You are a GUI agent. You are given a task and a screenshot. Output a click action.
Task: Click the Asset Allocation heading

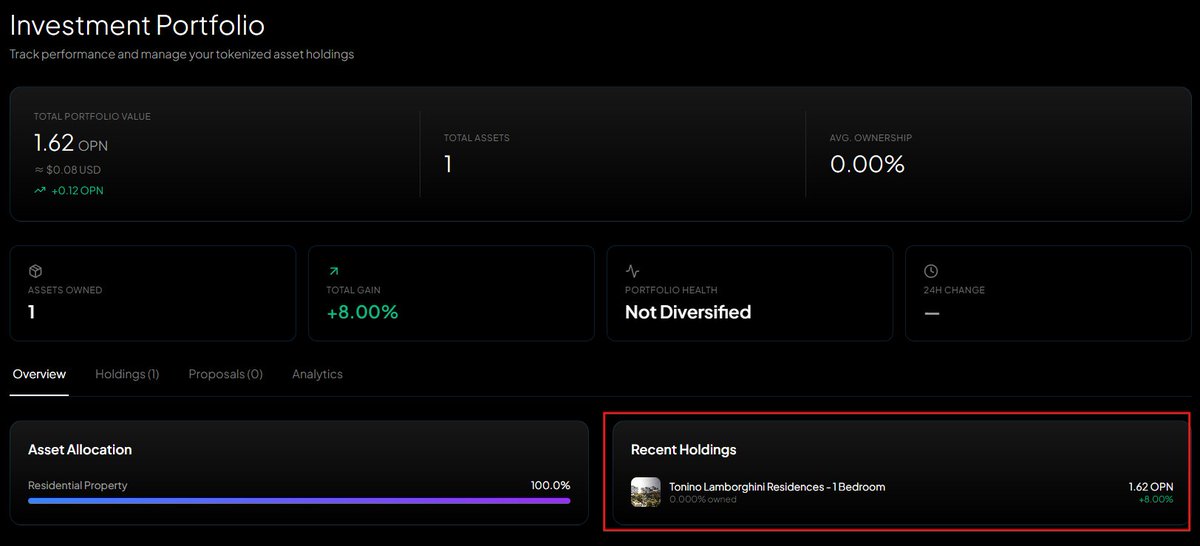click(80, 450)
